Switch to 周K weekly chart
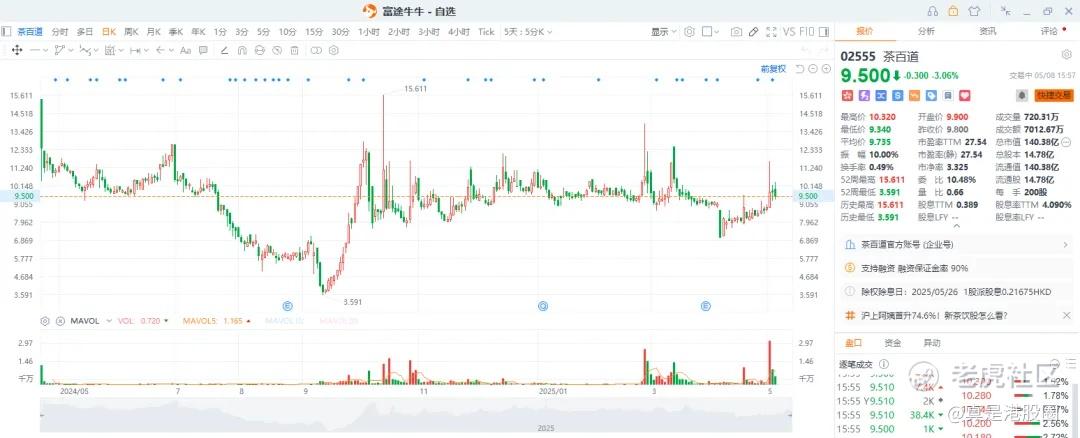Screen dimensions: 1080x438 point(131,32)
